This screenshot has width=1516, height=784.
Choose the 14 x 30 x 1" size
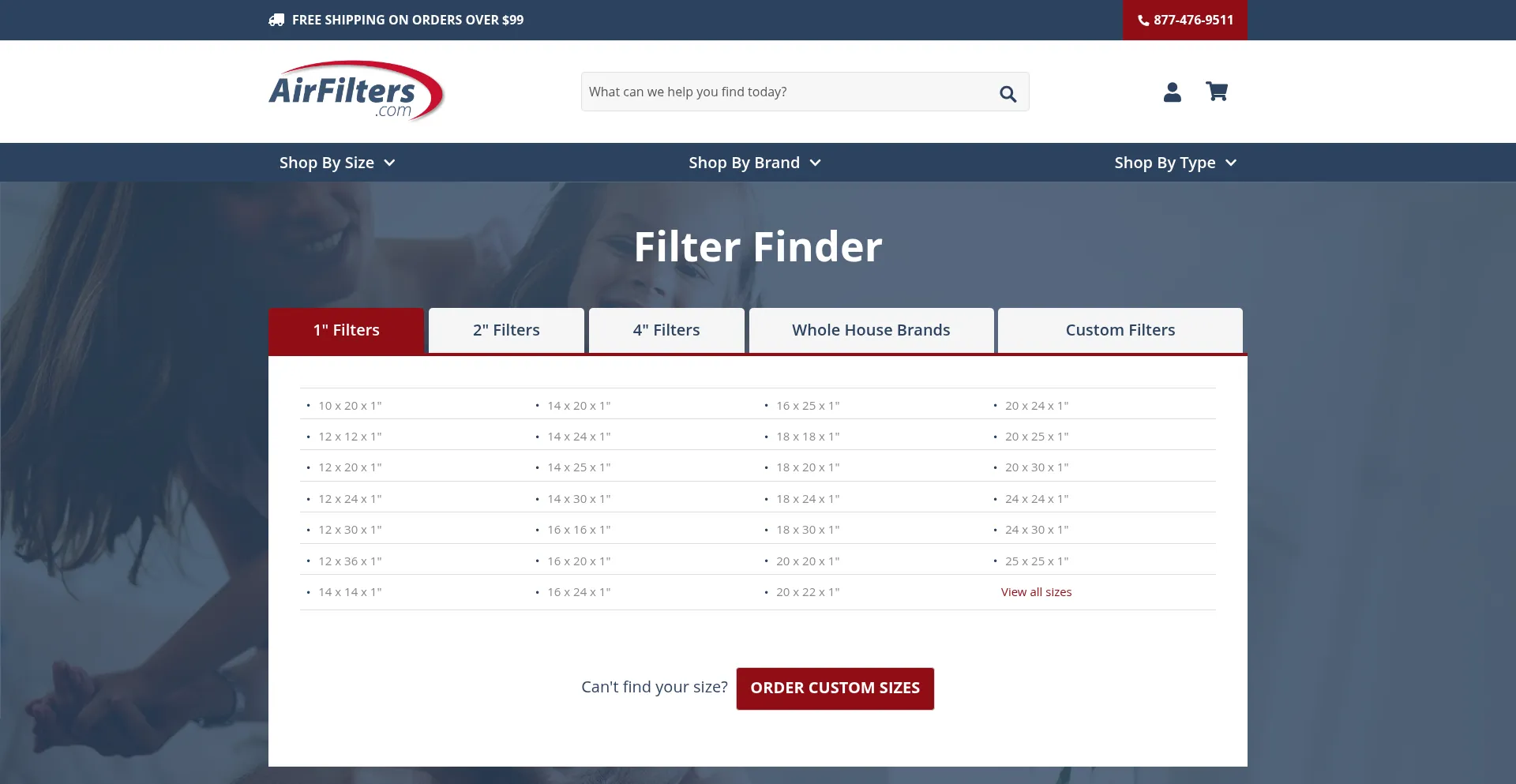point(579,499)
